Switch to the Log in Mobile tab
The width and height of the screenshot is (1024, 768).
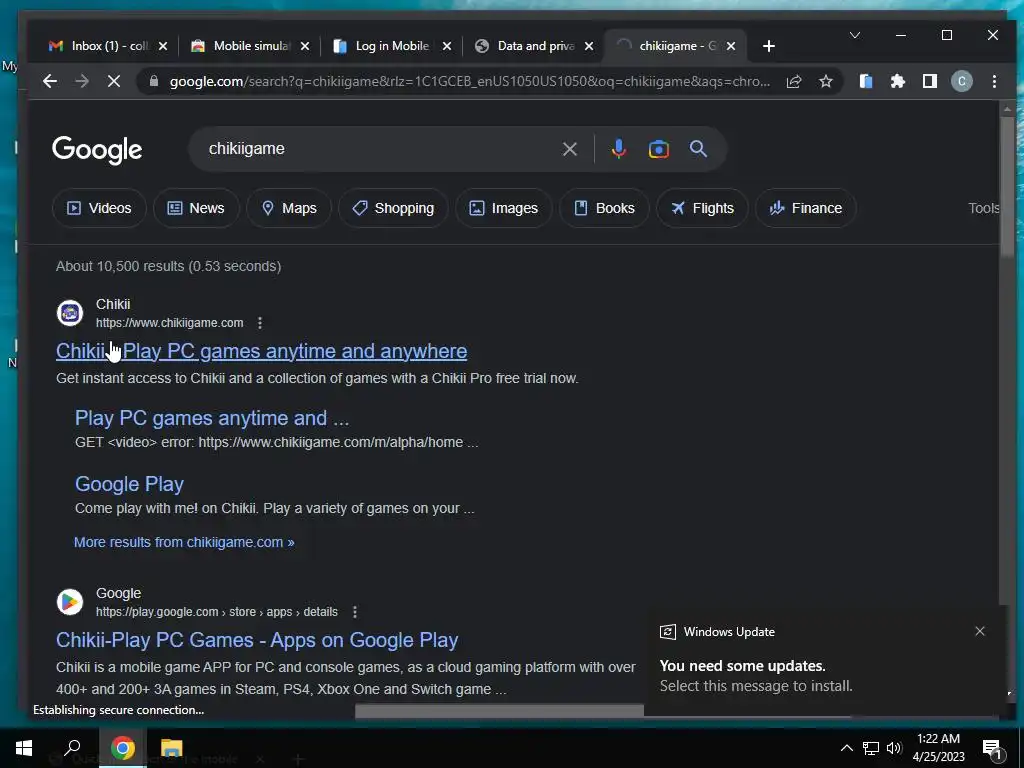382,46
